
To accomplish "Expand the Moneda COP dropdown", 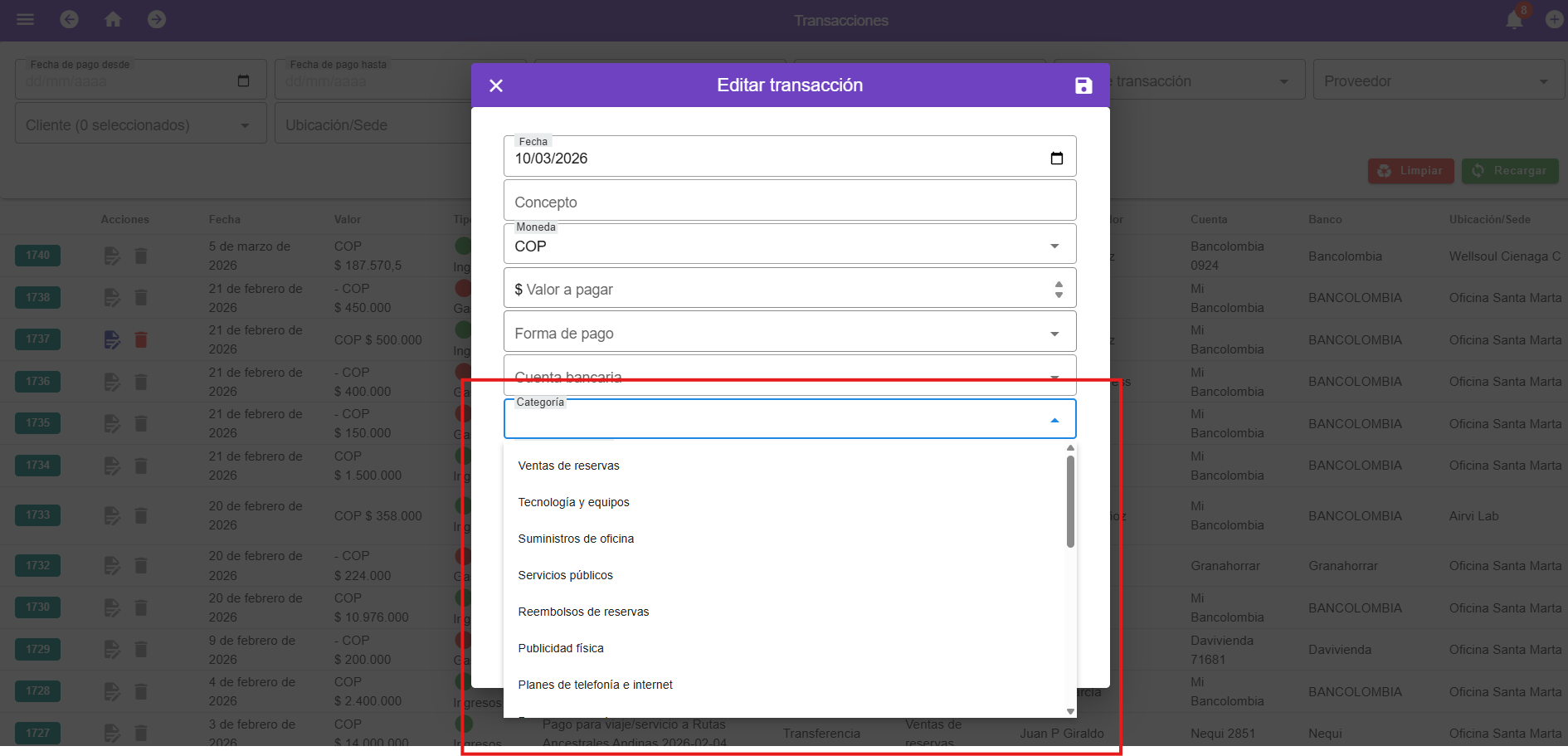I will (1054, 246).
